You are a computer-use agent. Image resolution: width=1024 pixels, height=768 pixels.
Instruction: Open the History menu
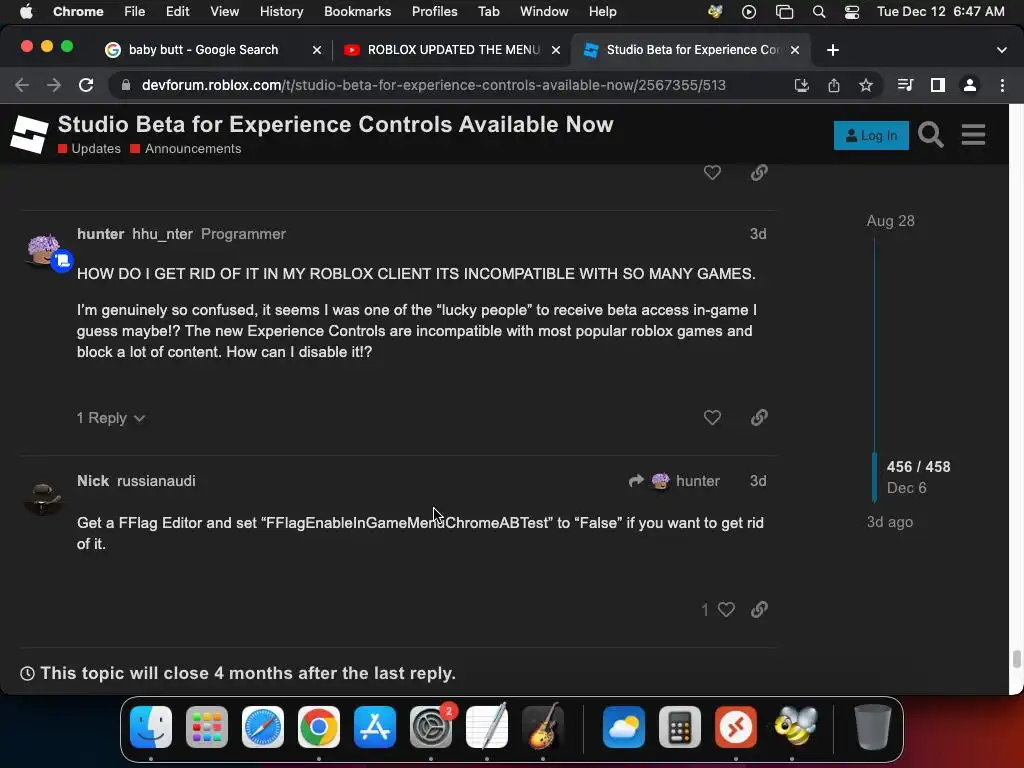coord(281,12)
